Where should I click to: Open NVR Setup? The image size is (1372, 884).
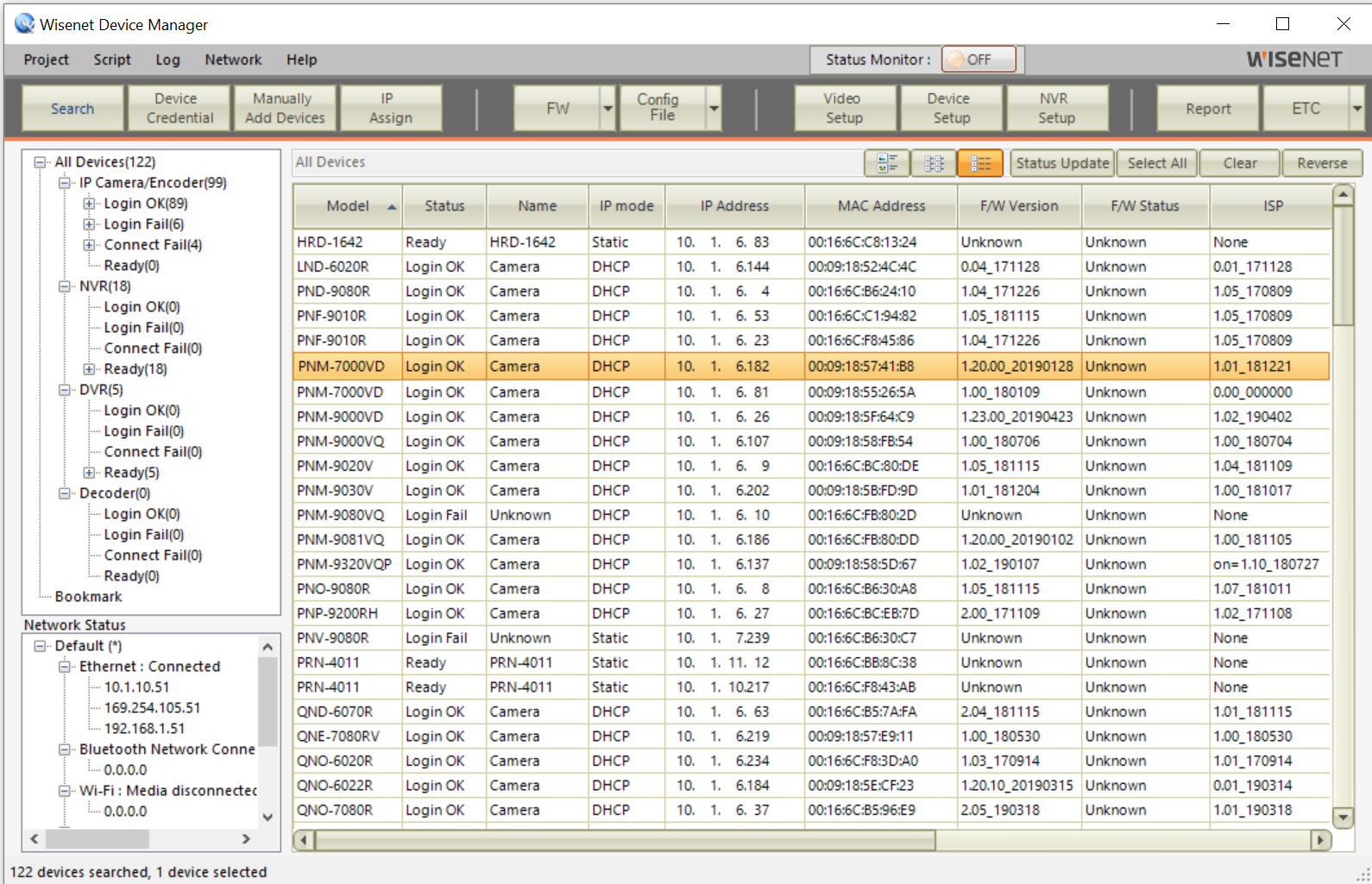pos(1056,109)
